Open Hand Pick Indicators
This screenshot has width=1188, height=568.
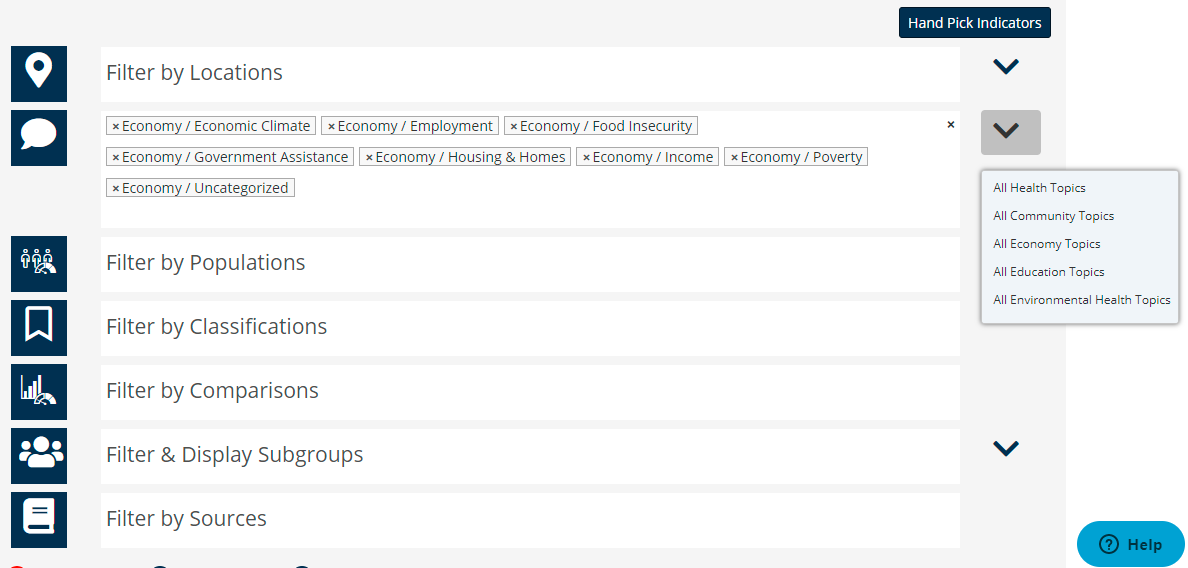pos(974,23)
